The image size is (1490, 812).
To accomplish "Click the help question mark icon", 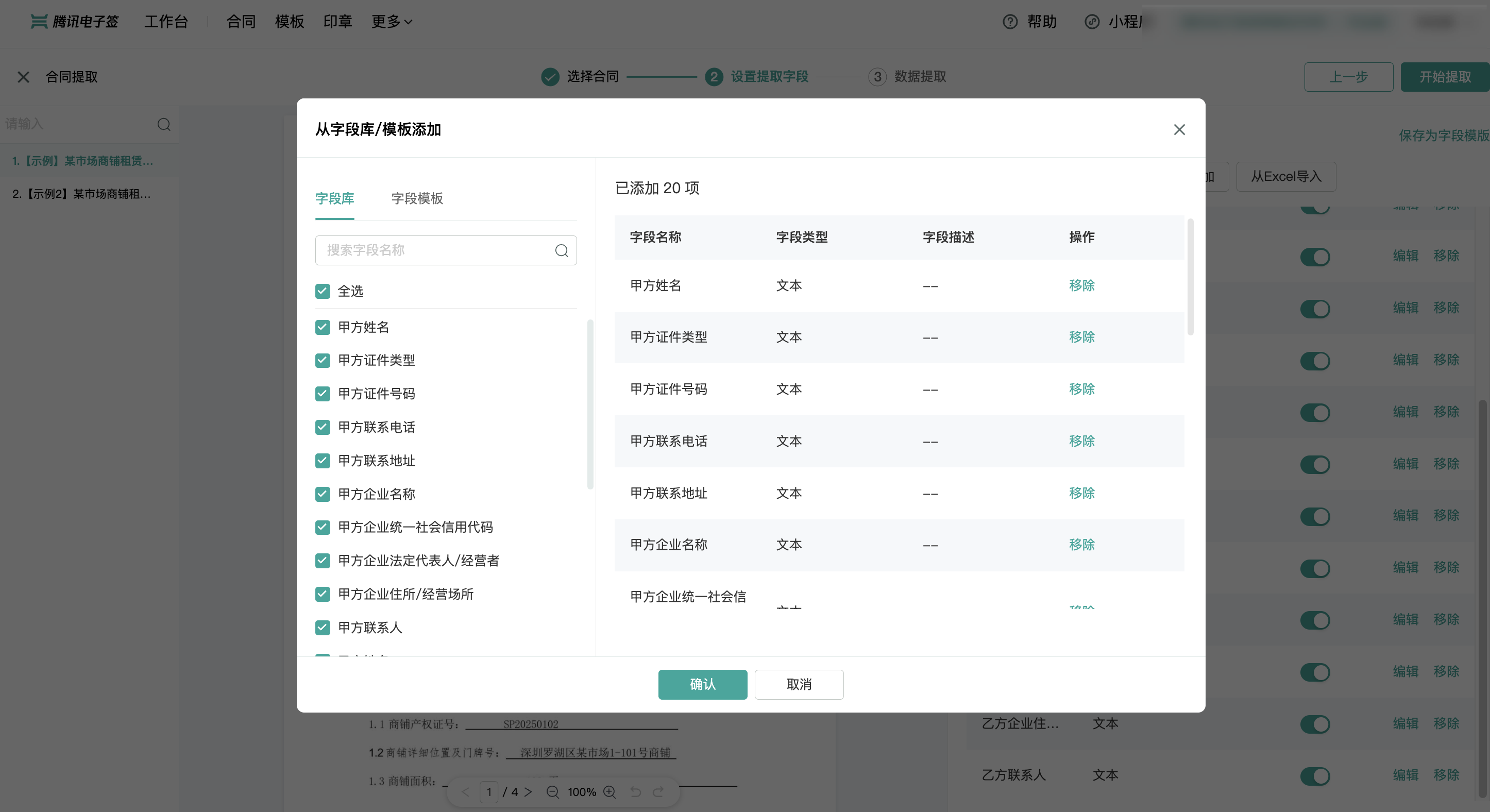I will click(x=1009, y=22).
